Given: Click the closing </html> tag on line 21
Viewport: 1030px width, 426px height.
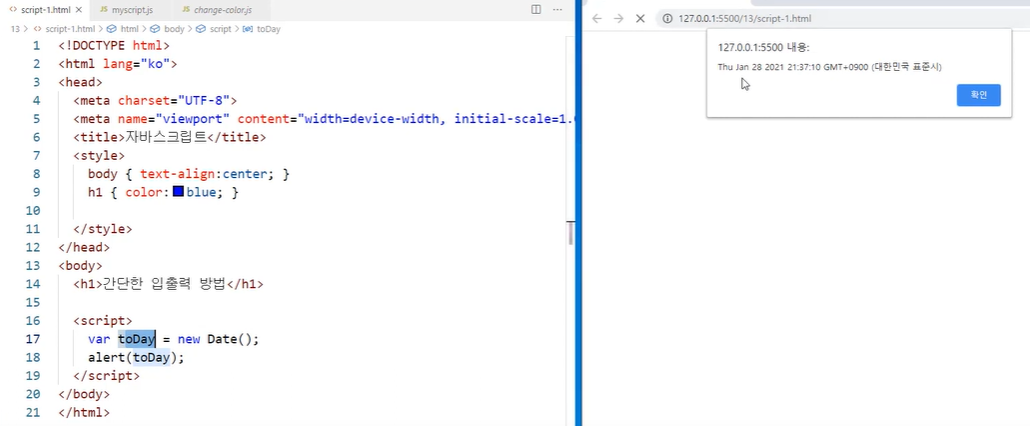Looking at the screenshot, I should pyautogui.click(x=84, y=413).
